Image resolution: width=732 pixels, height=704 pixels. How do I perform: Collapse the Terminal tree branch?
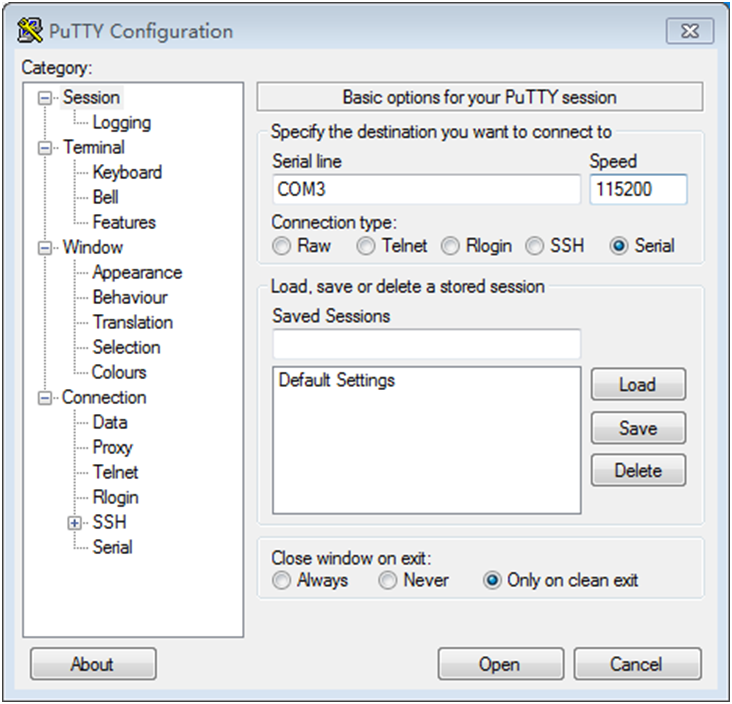click(44, 148)
